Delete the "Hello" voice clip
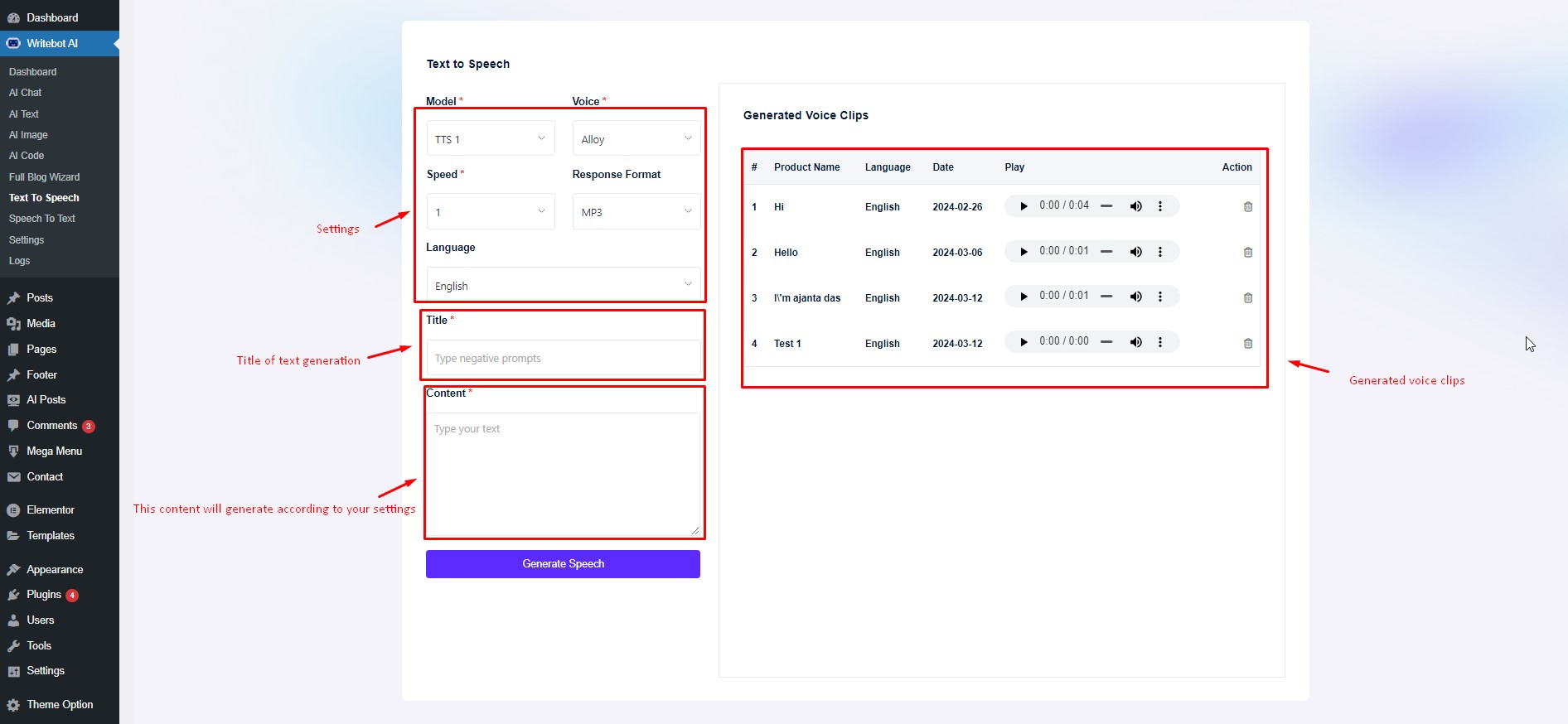The width and height of the screenshot is (1568, 724). click(x=1248, y=253)
